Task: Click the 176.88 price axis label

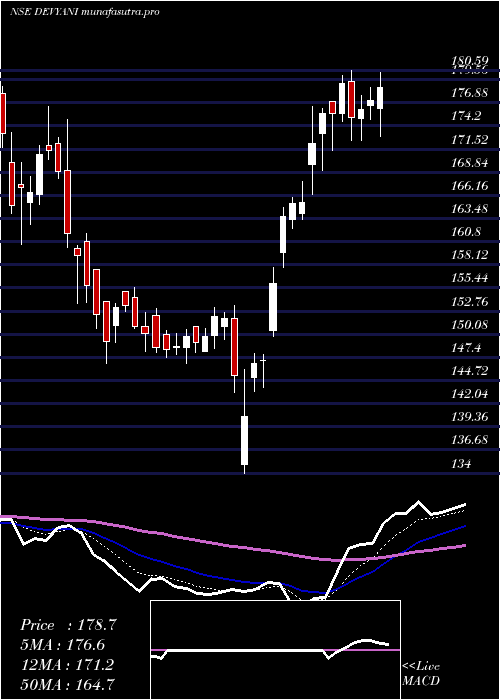Action: click(x=469, y=93)
